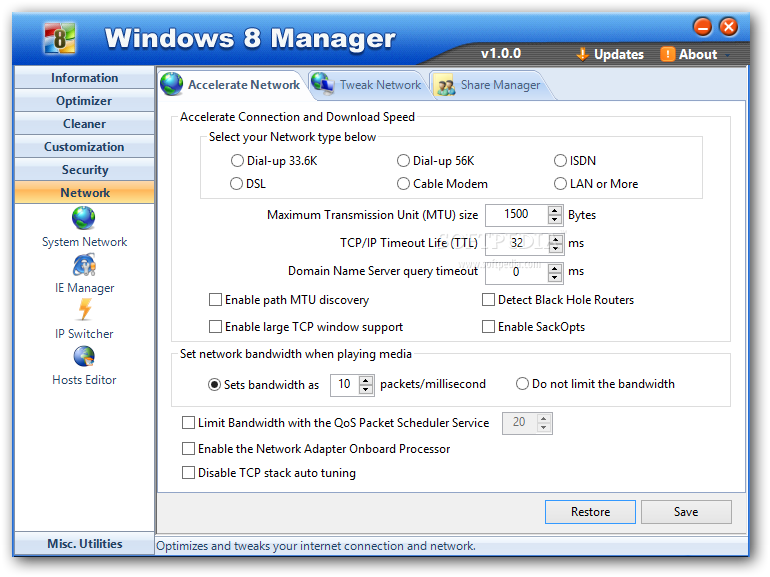The image size is (770, 577).
Task: Click the Share Manager users icon
Action: click(x=446, y=87)
